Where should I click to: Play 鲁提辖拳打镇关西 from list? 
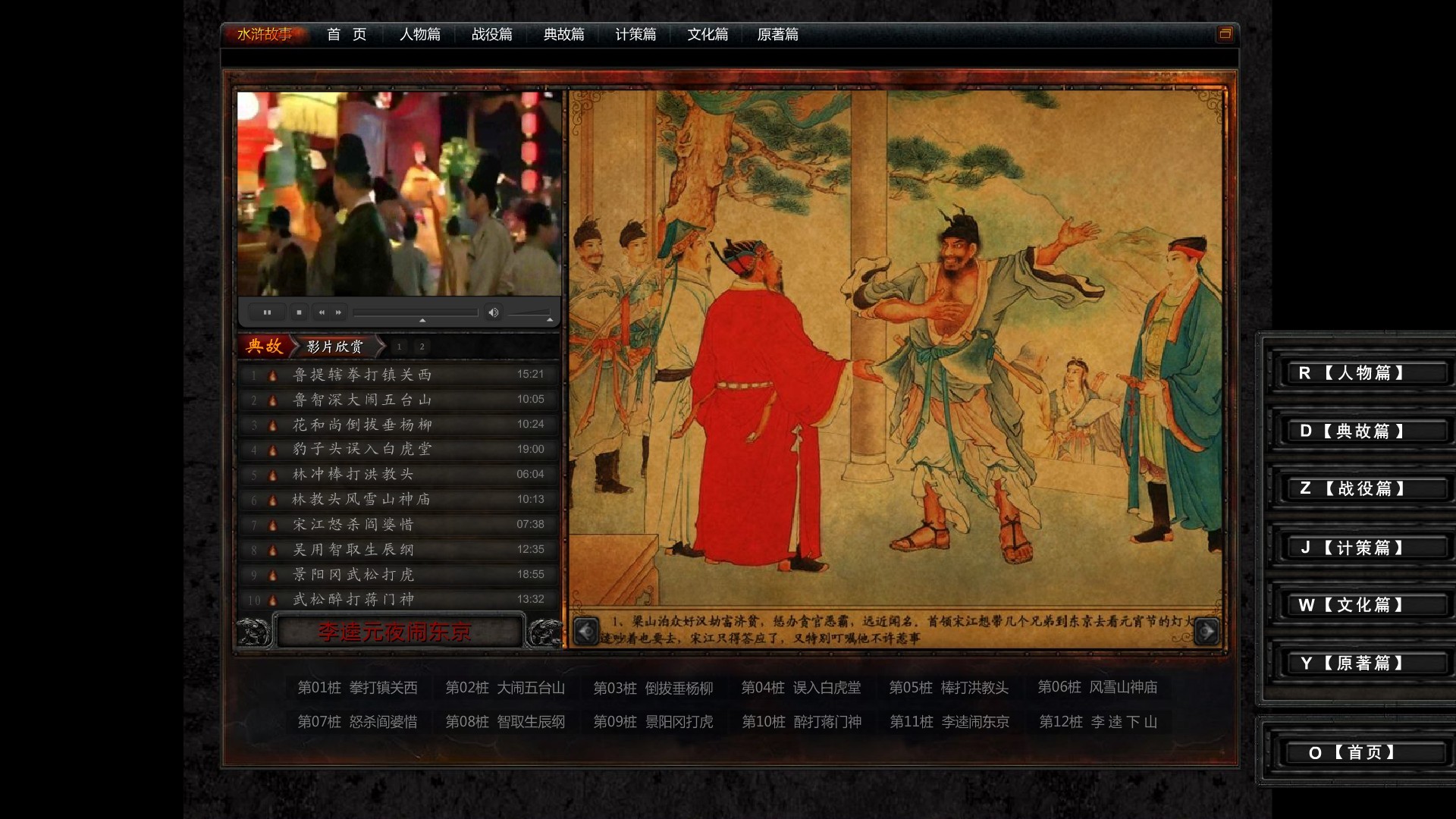399,375
